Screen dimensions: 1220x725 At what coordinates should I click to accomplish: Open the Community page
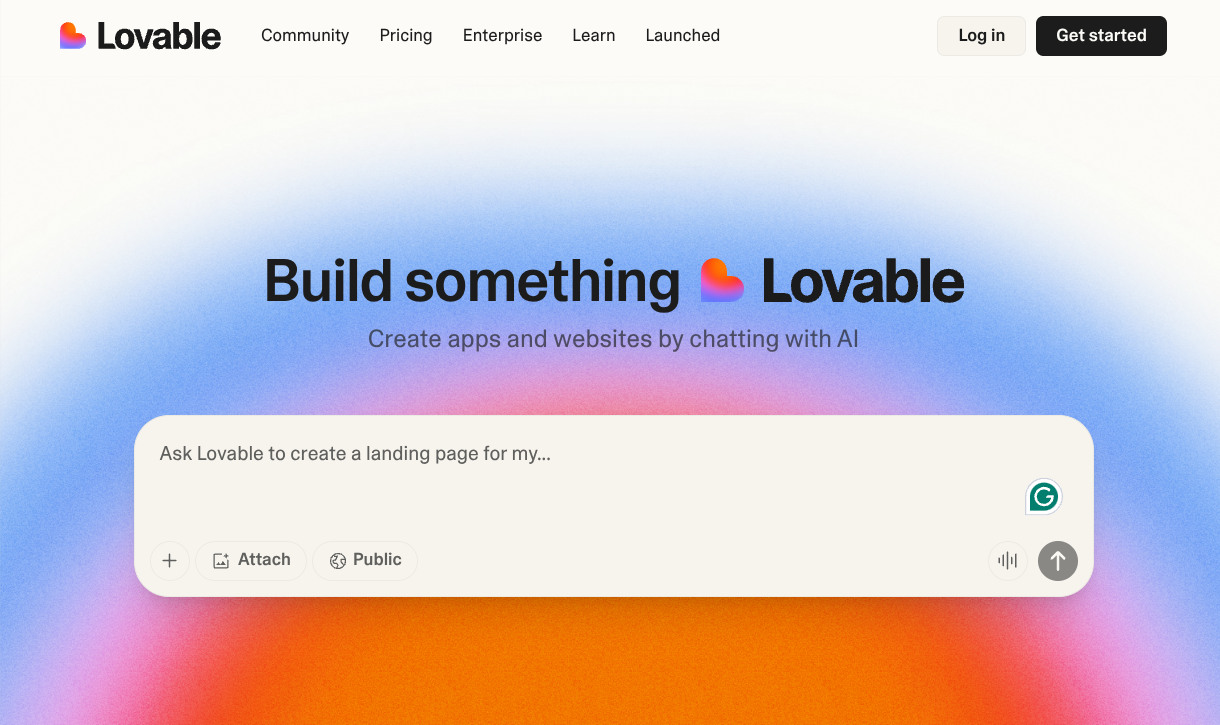[305, 35]
